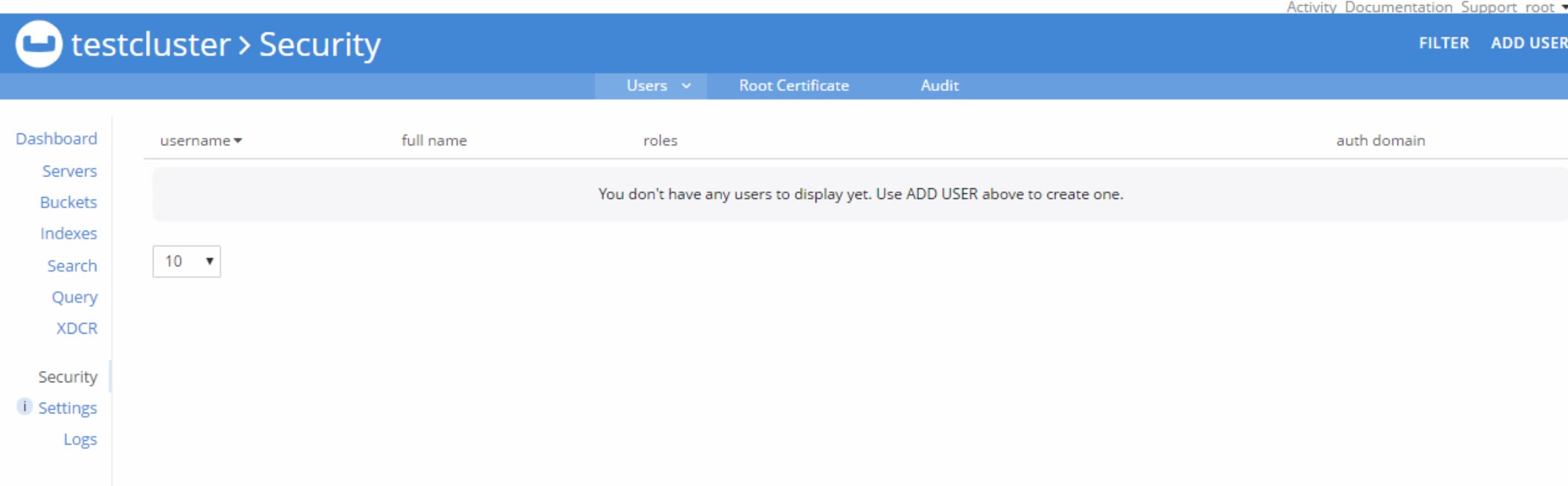The image size is (1568, 486).
Task: Click the Settings info icon
Action: coord(25,406)
